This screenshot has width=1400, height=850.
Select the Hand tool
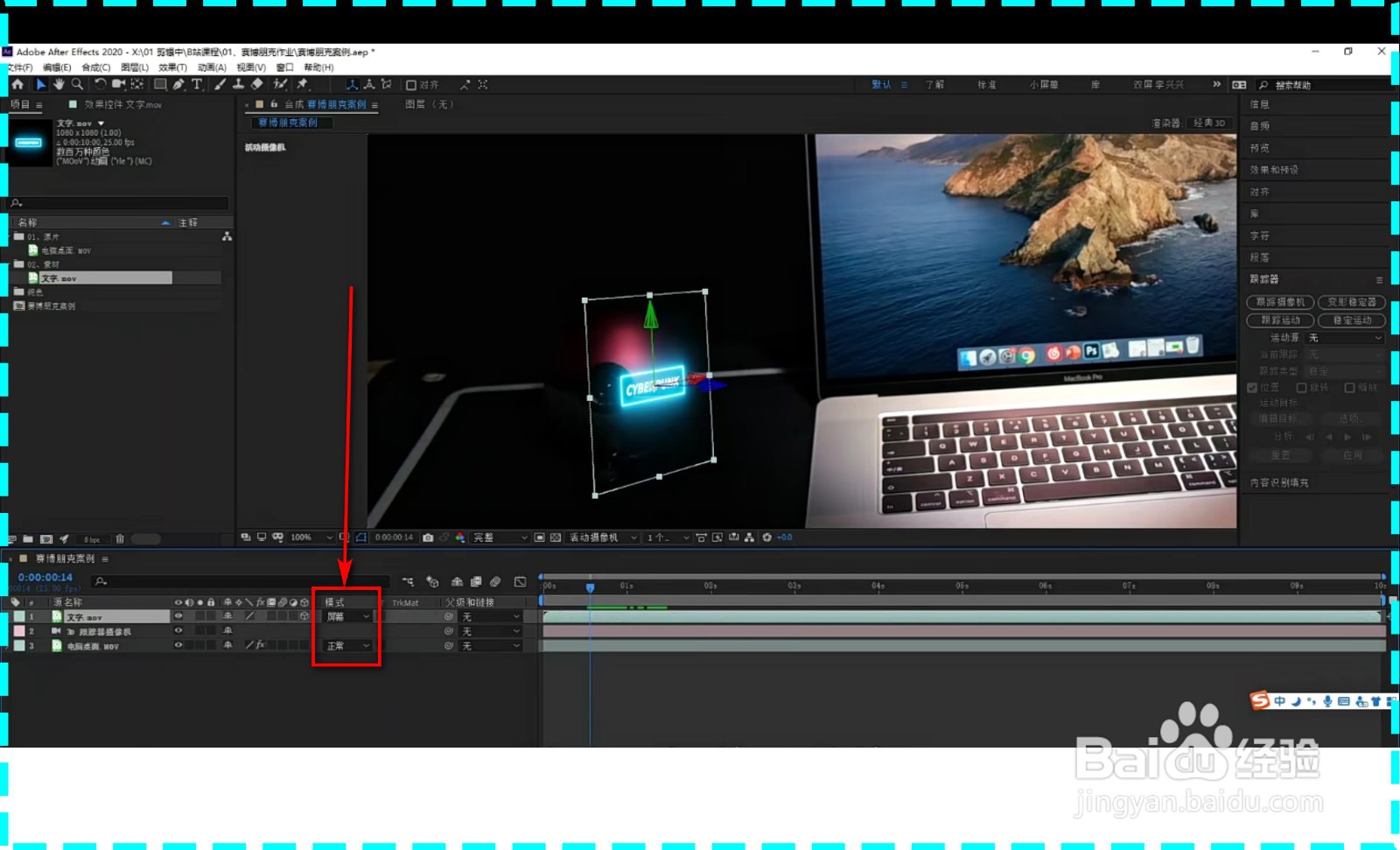(x=59, y=84)
